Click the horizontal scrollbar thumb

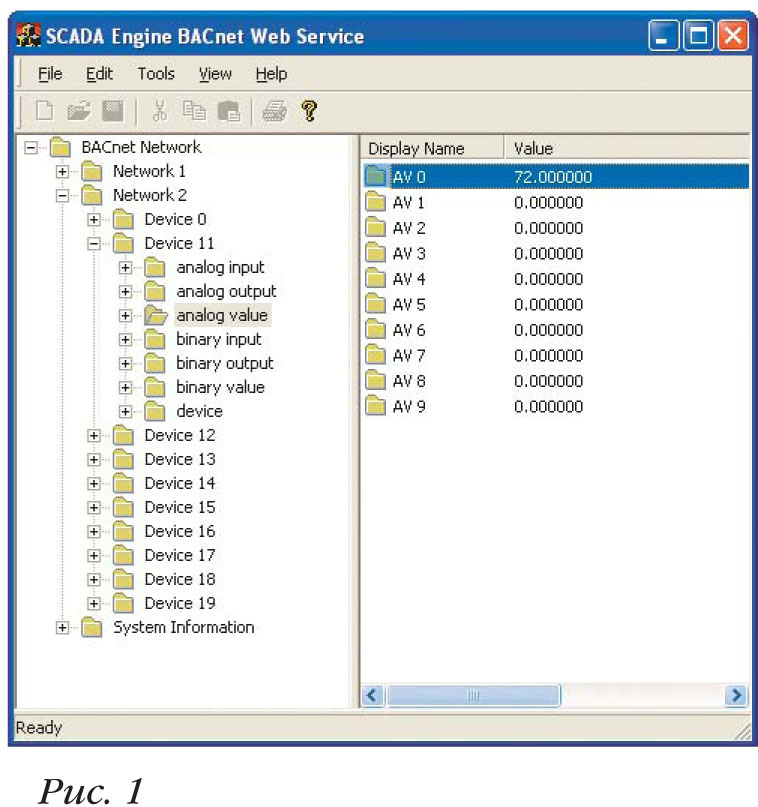(473, 696)
